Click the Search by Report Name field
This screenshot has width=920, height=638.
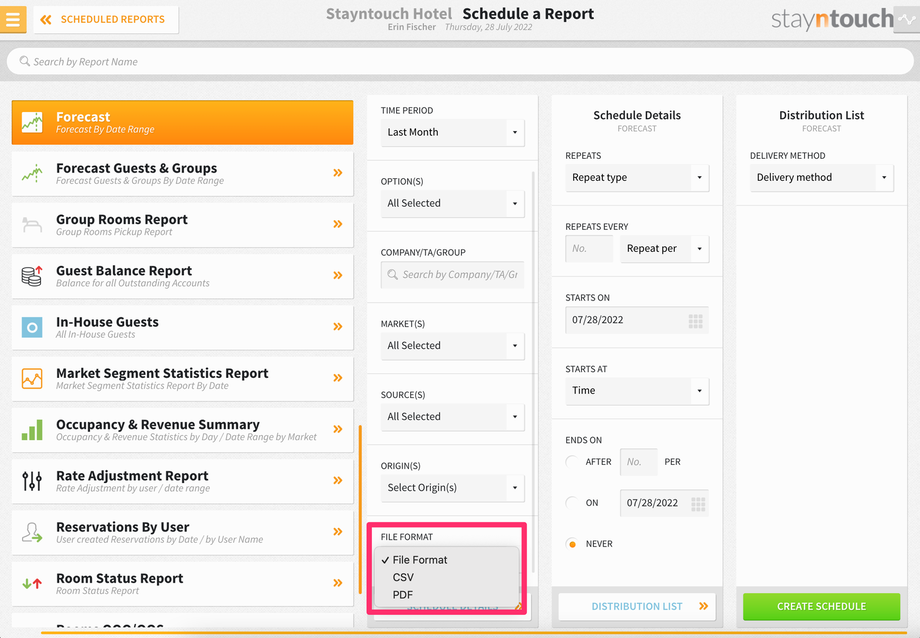click(460, 62)
